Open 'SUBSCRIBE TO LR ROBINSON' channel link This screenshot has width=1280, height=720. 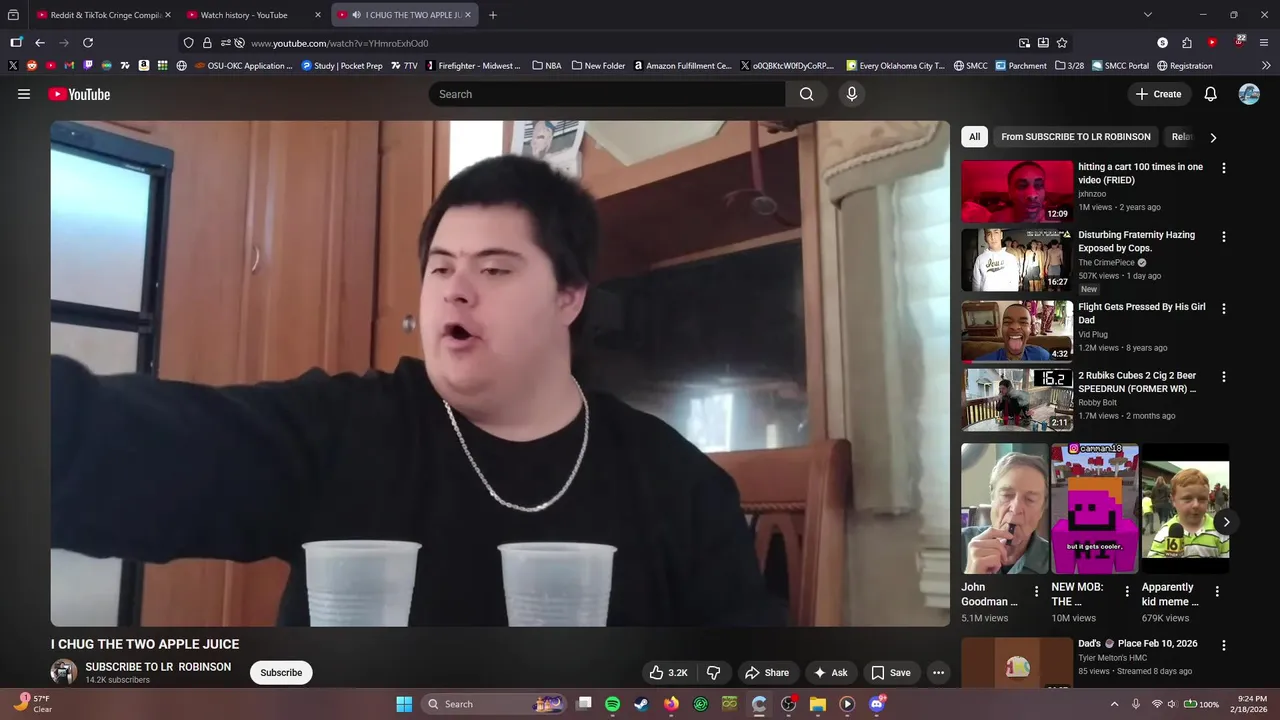tap(158, 667)
